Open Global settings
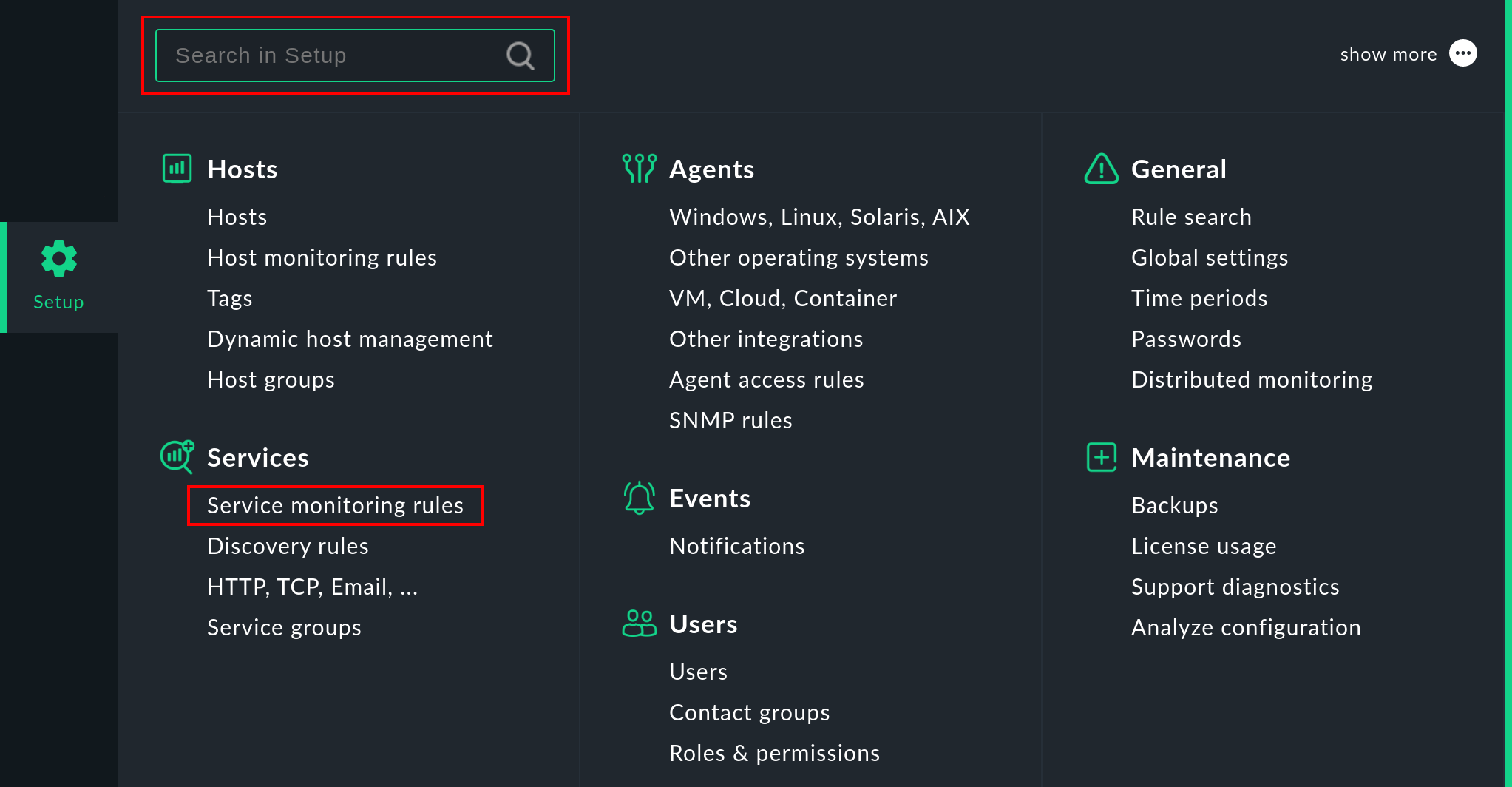This screenshot has width=1512, height=787. pyautogui.click(x=1210, y=257)
